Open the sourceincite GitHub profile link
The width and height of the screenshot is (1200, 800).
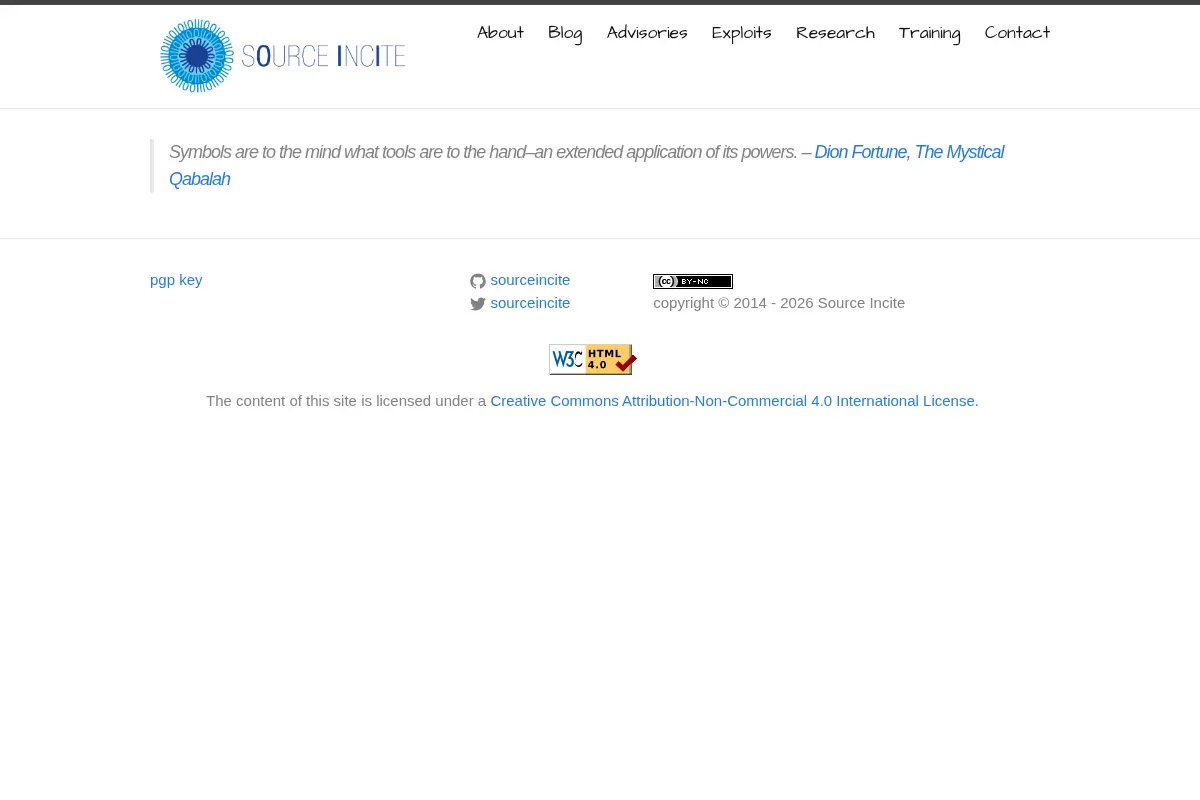[x=530, y=280]
